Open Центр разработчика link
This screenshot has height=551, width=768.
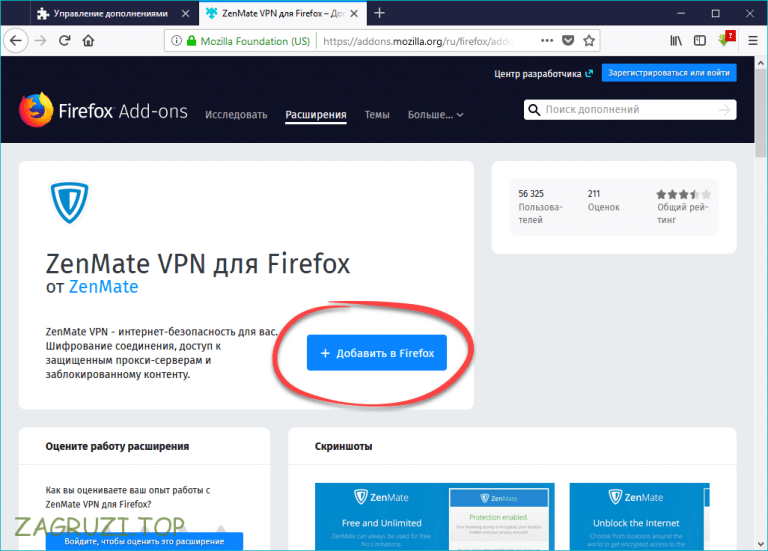pyautogui.click(x=543, y=73)
